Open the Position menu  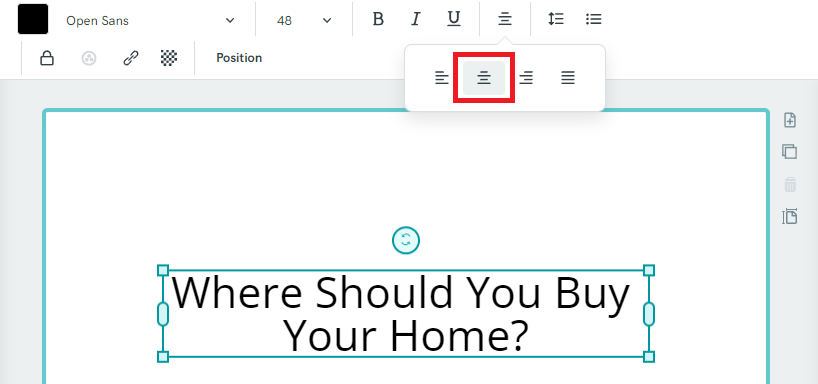[239, 58]
